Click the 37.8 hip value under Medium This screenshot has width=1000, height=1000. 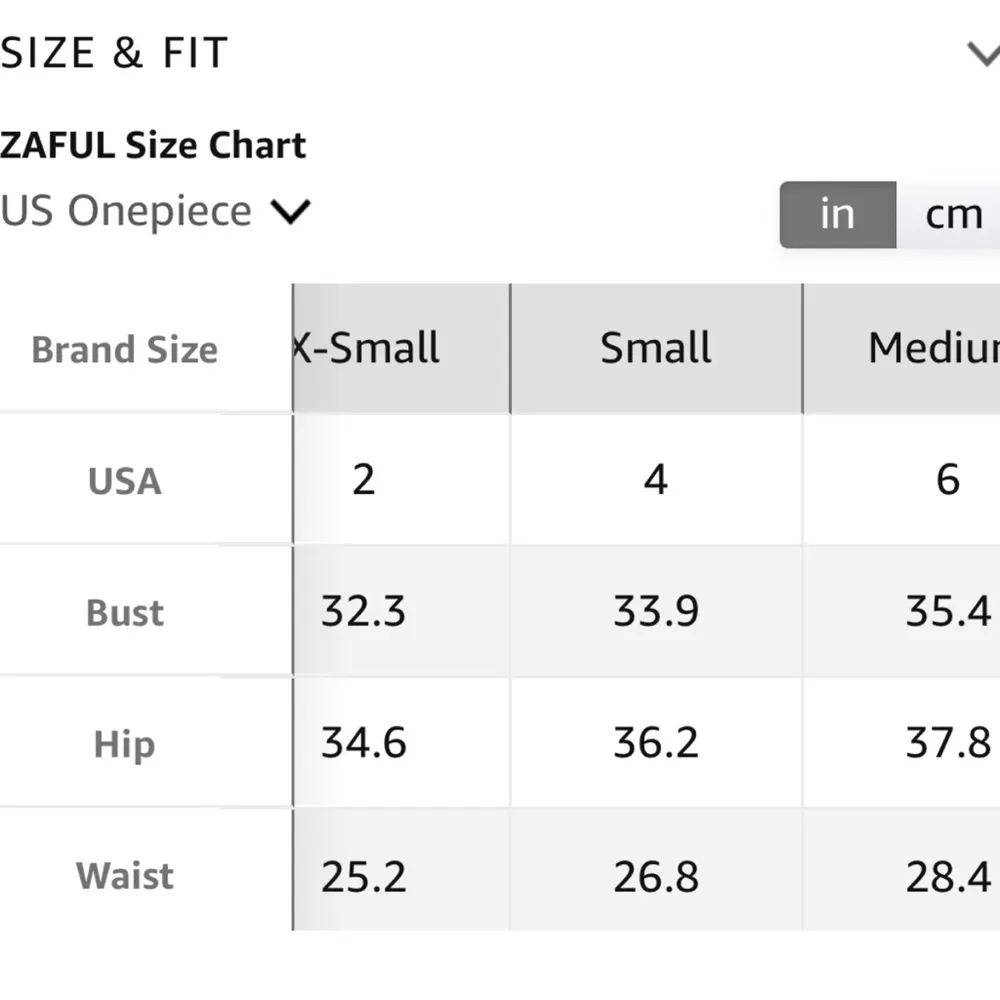[944, 743]
